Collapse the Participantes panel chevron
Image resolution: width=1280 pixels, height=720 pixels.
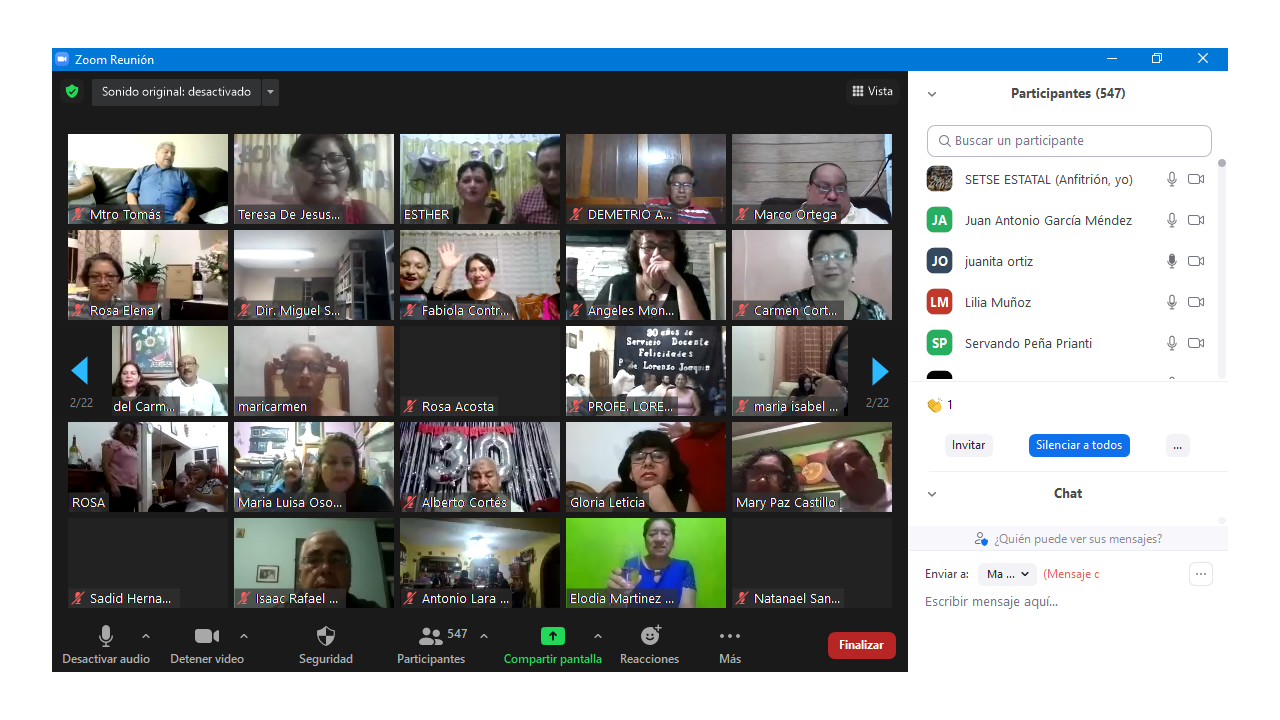tap(932, 94)
